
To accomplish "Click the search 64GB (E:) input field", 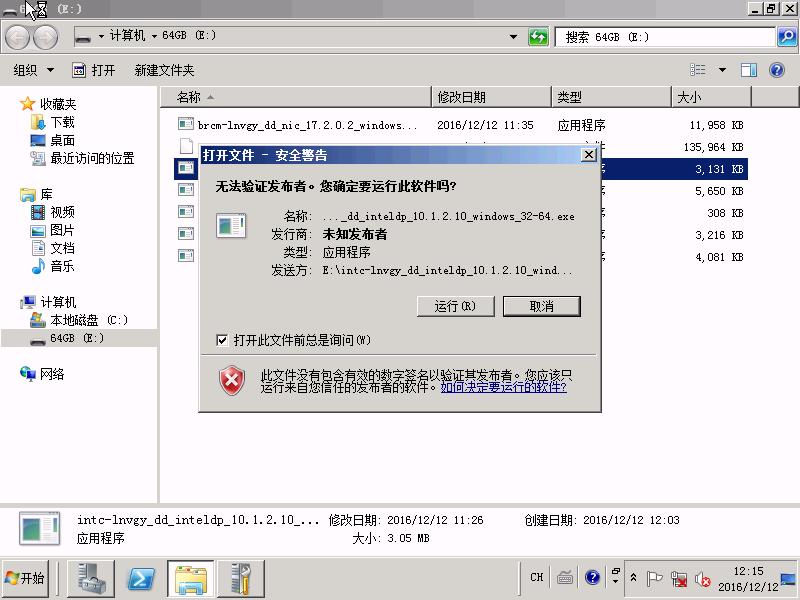I will 665,37.
